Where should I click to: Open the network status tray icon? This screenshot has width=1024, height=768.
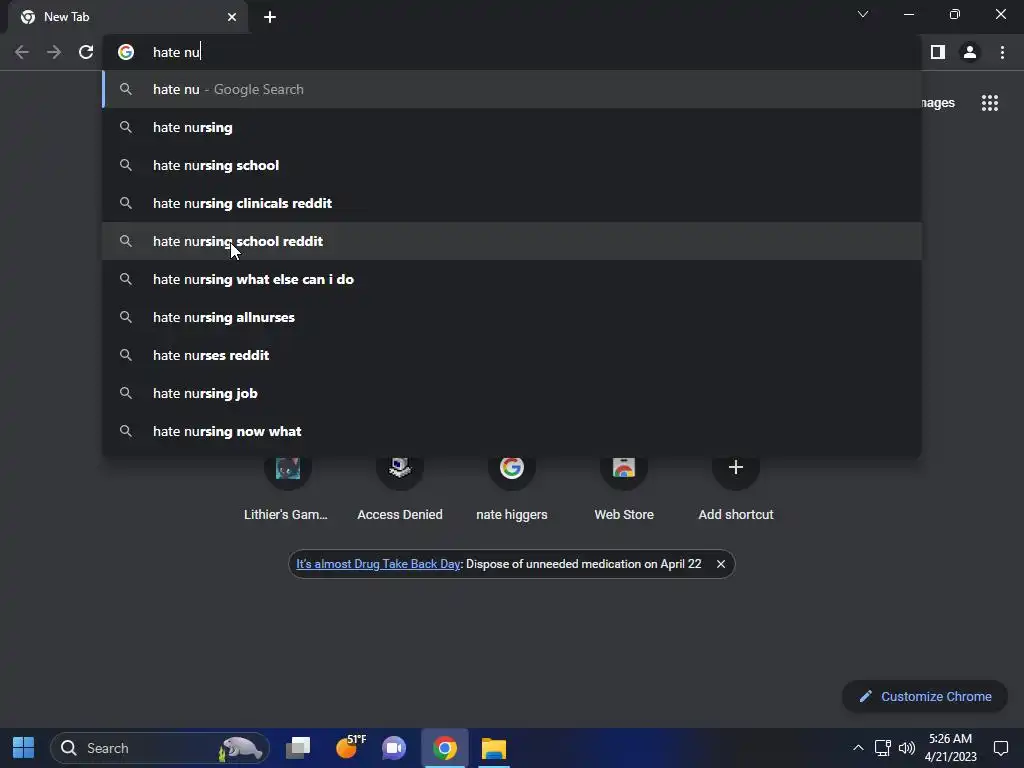[x=883, y=748]
